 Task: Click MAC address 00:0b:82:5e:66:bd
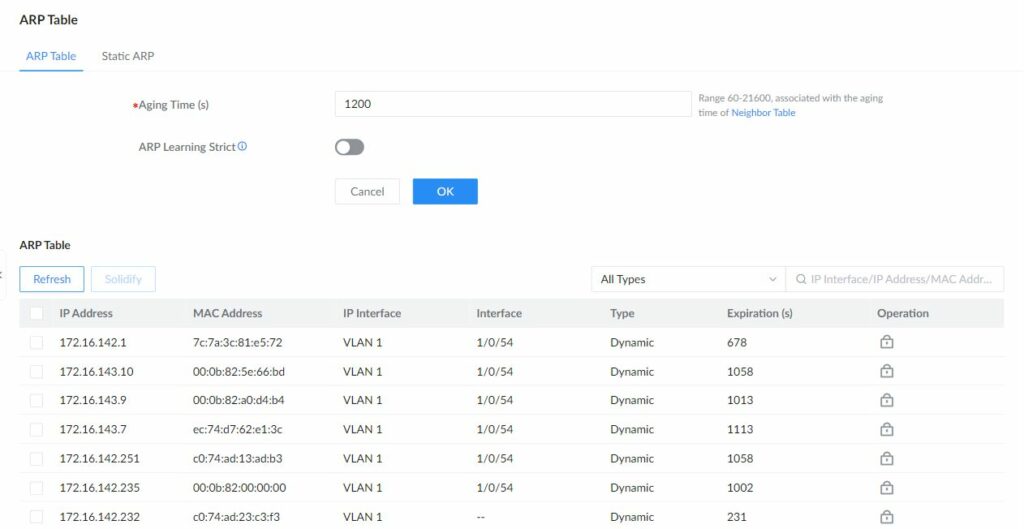[238, 372]
